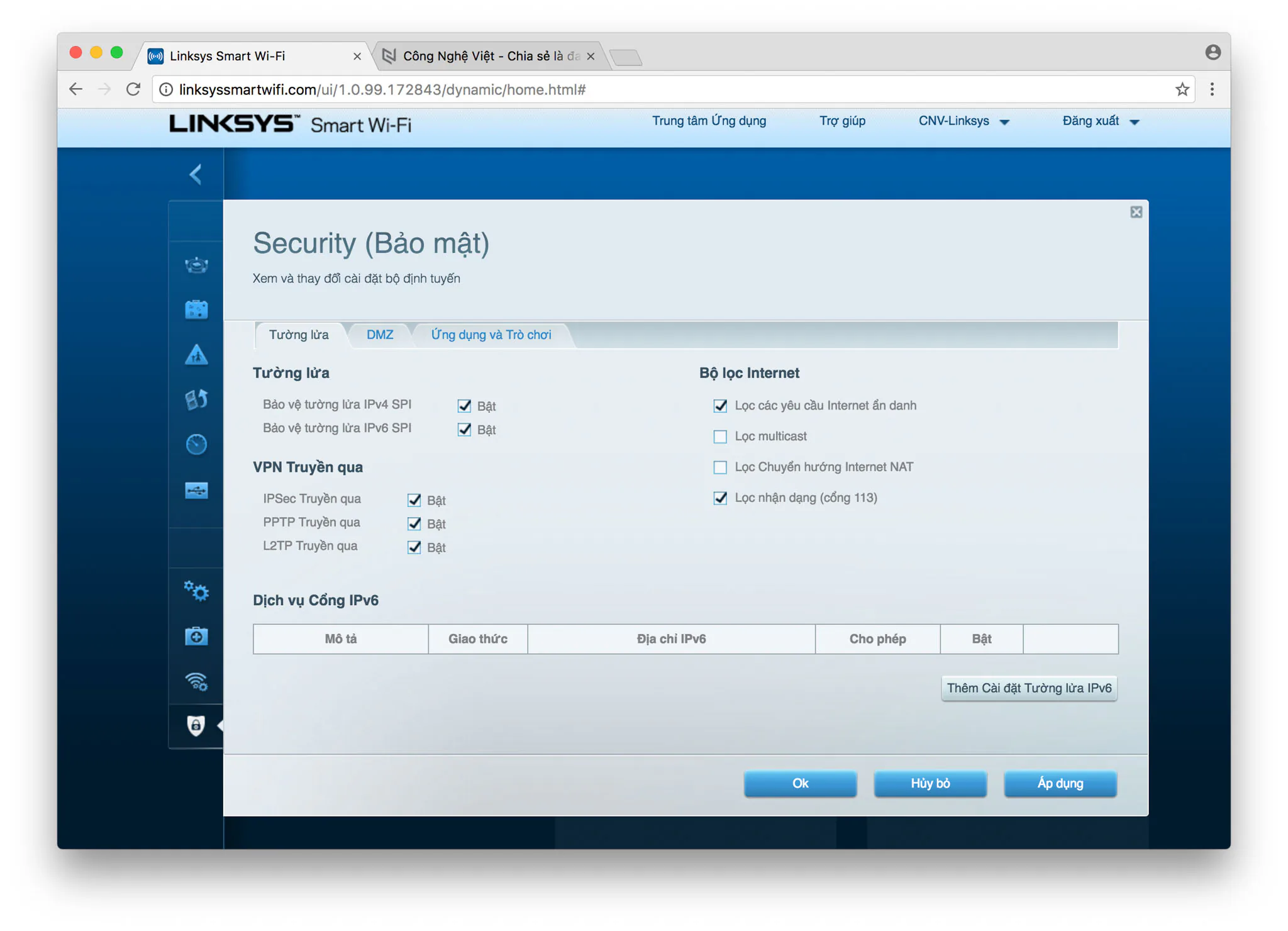Switch to Công Nghệ Việt browser tab
This screenshot has width=1288, height=931.
pyautogui.click(x=491, y=56)
